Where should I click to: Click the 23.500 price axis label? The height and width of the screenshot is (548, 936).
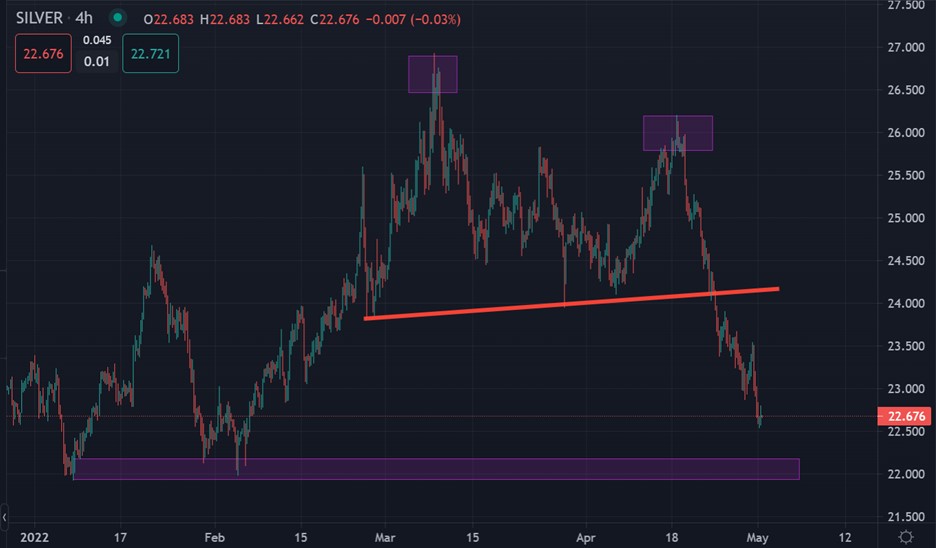pyautogui.click(x=906, y=346)
